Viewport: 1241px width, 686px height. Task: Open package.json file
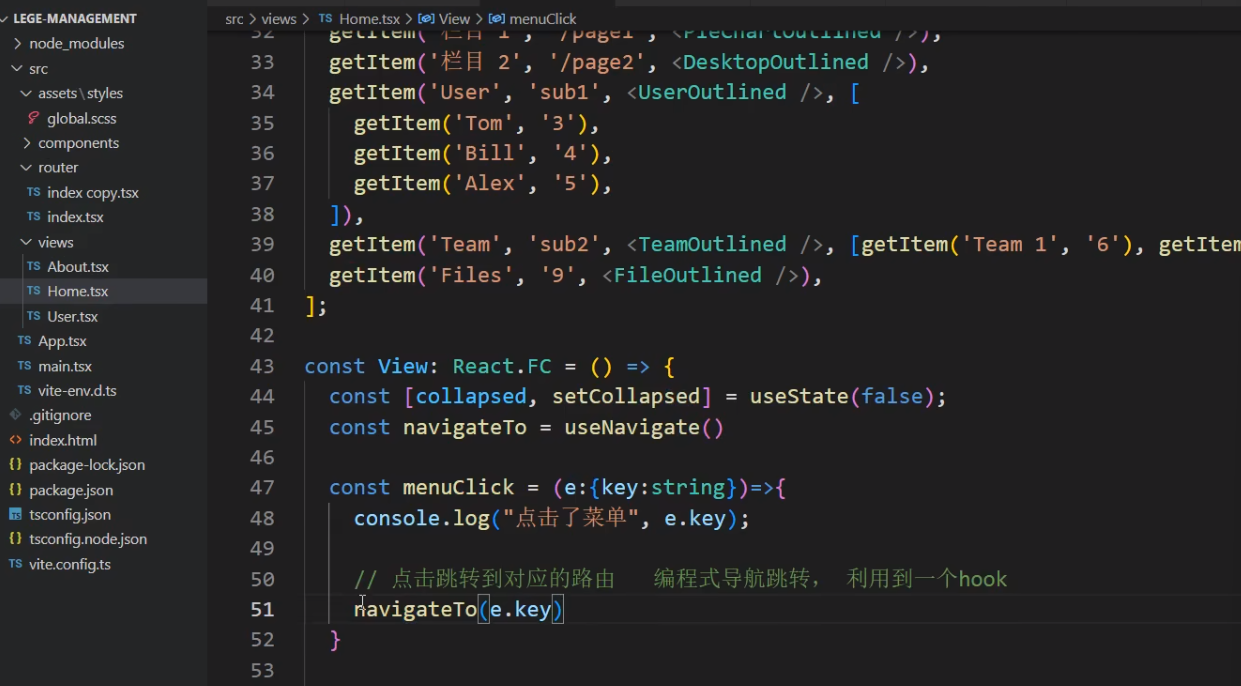(x=71, y=490)
